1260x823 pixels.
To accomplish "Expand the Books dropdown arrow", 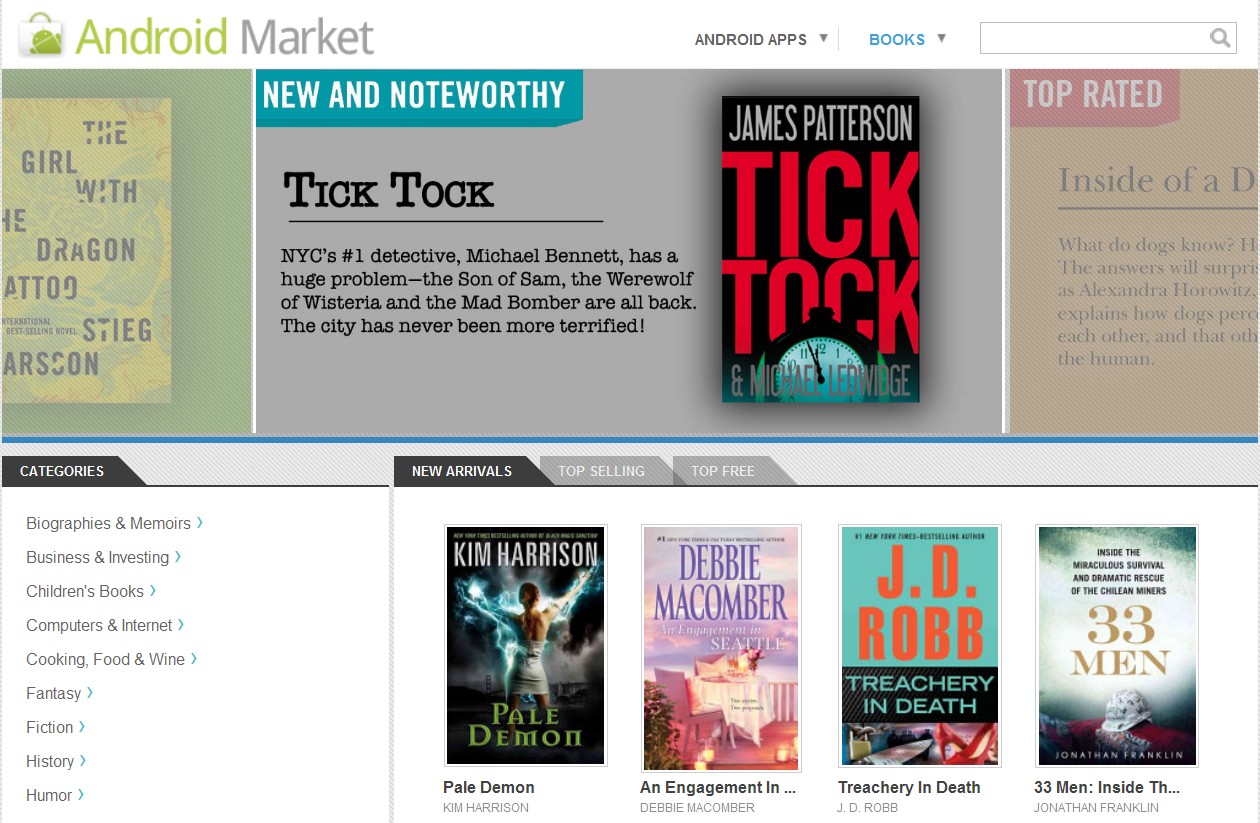I will 941,38.
